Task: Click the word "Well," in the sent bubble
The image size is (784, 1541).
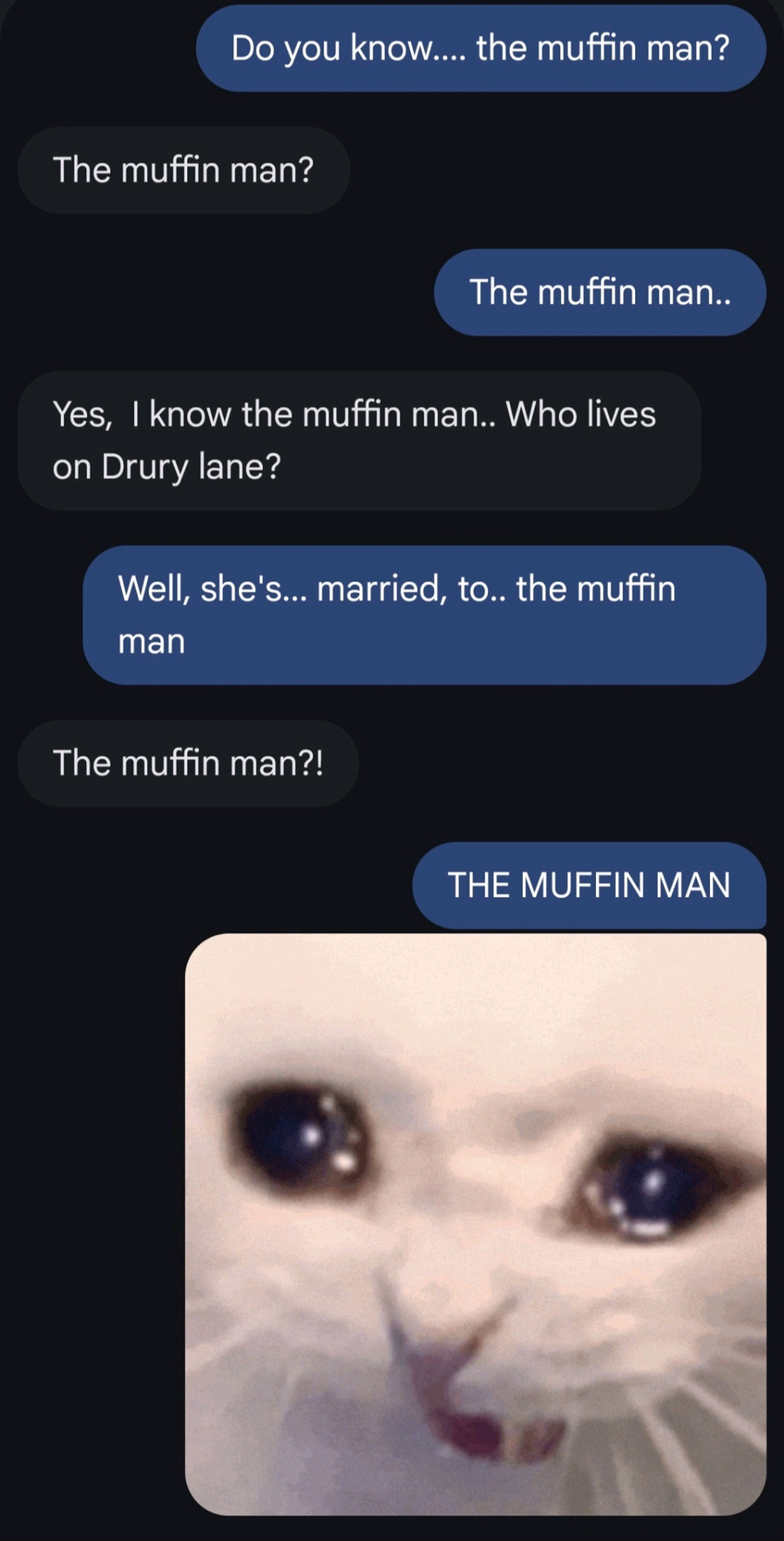Action: tap(155, 589)
